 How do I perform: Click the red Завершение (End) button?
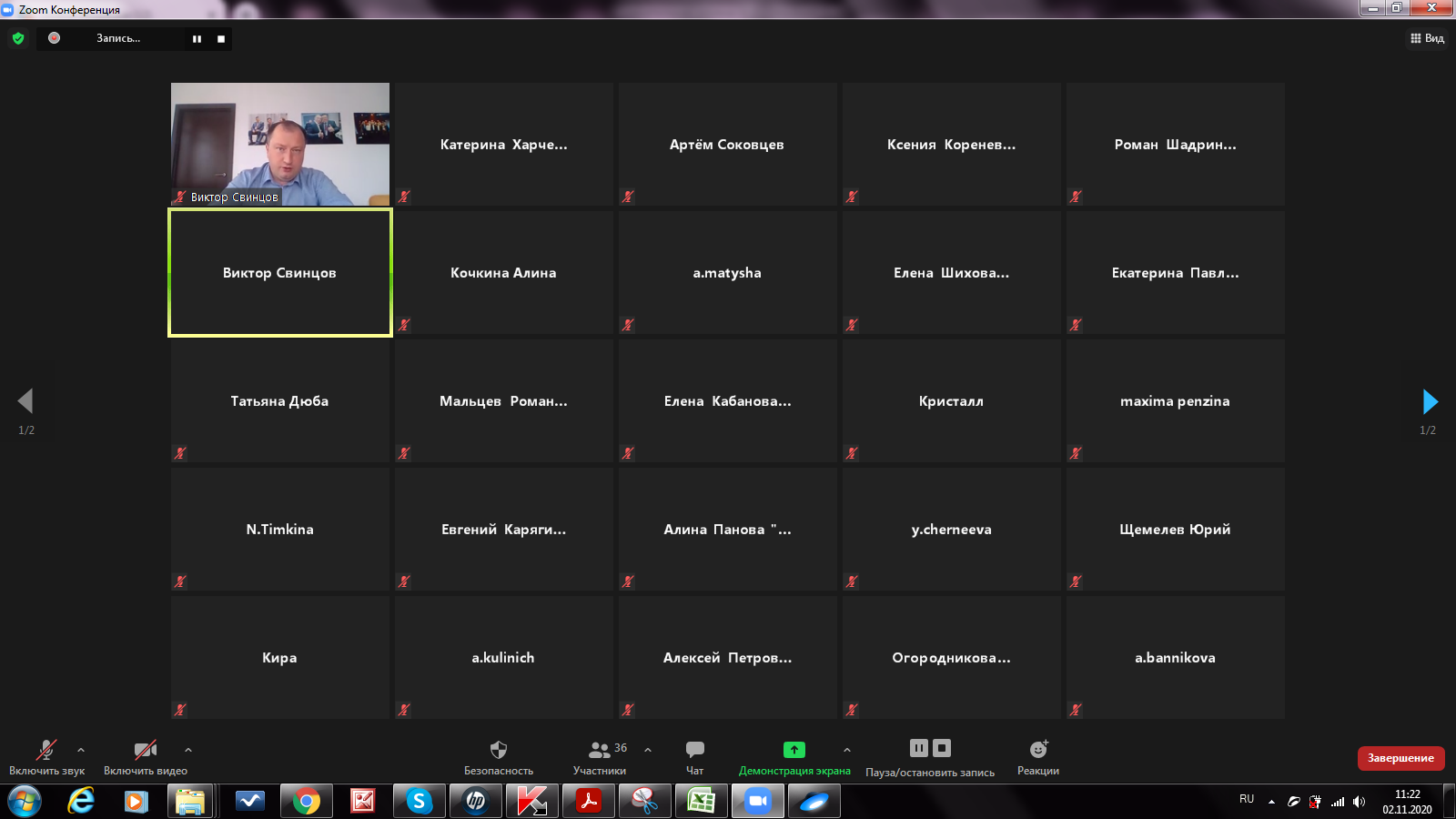point(1400,758)
